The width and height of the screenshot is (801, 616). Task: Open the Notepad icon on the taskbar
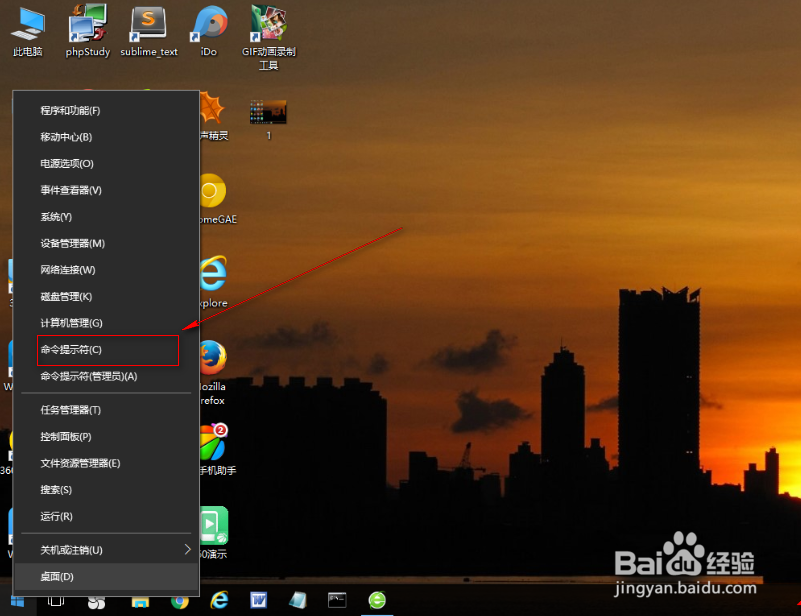298,600
